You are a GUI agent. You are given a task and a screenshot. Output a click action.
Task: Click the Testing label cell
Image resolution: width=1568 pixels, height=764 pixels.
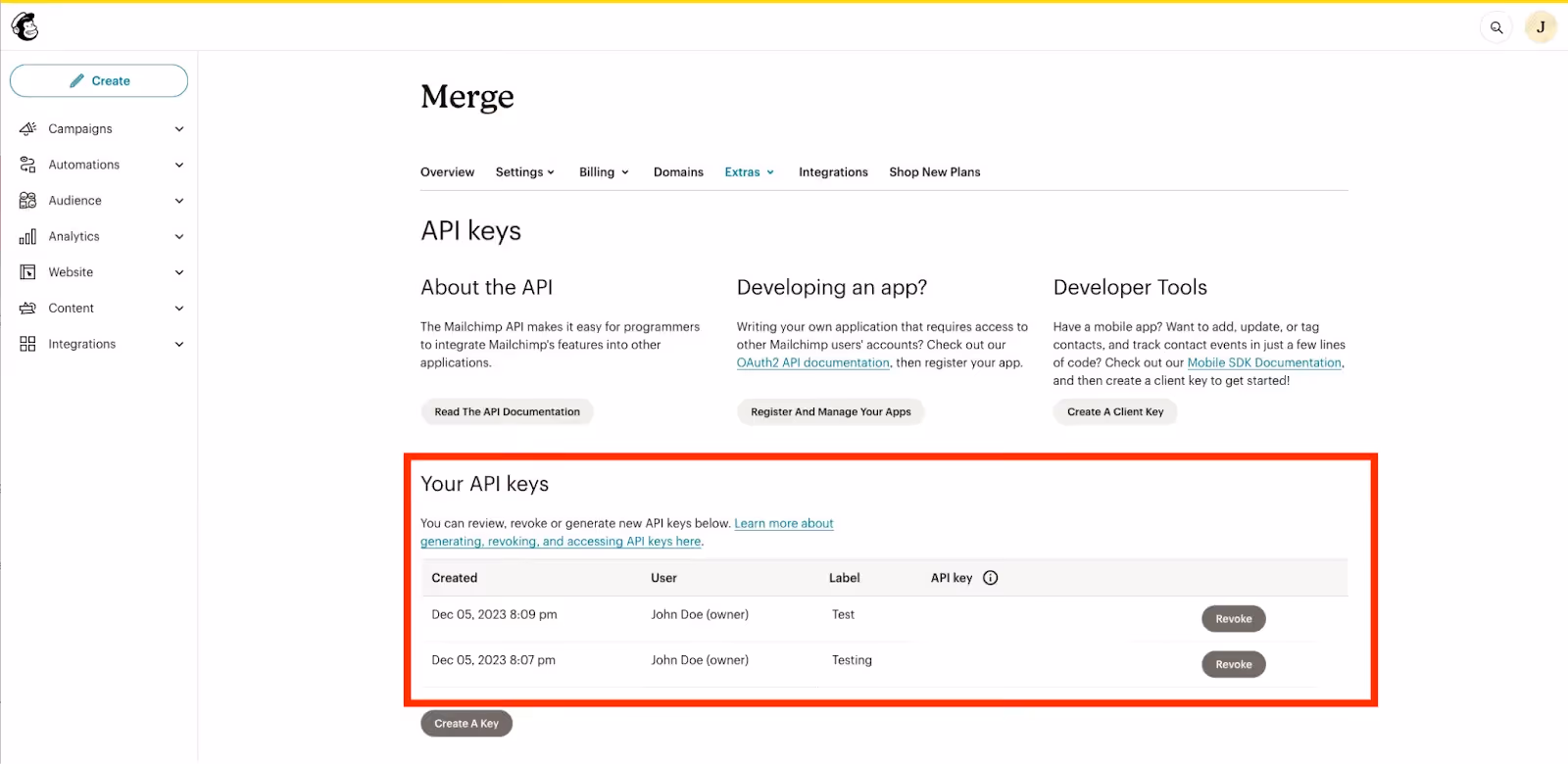(x=852, y=660)
